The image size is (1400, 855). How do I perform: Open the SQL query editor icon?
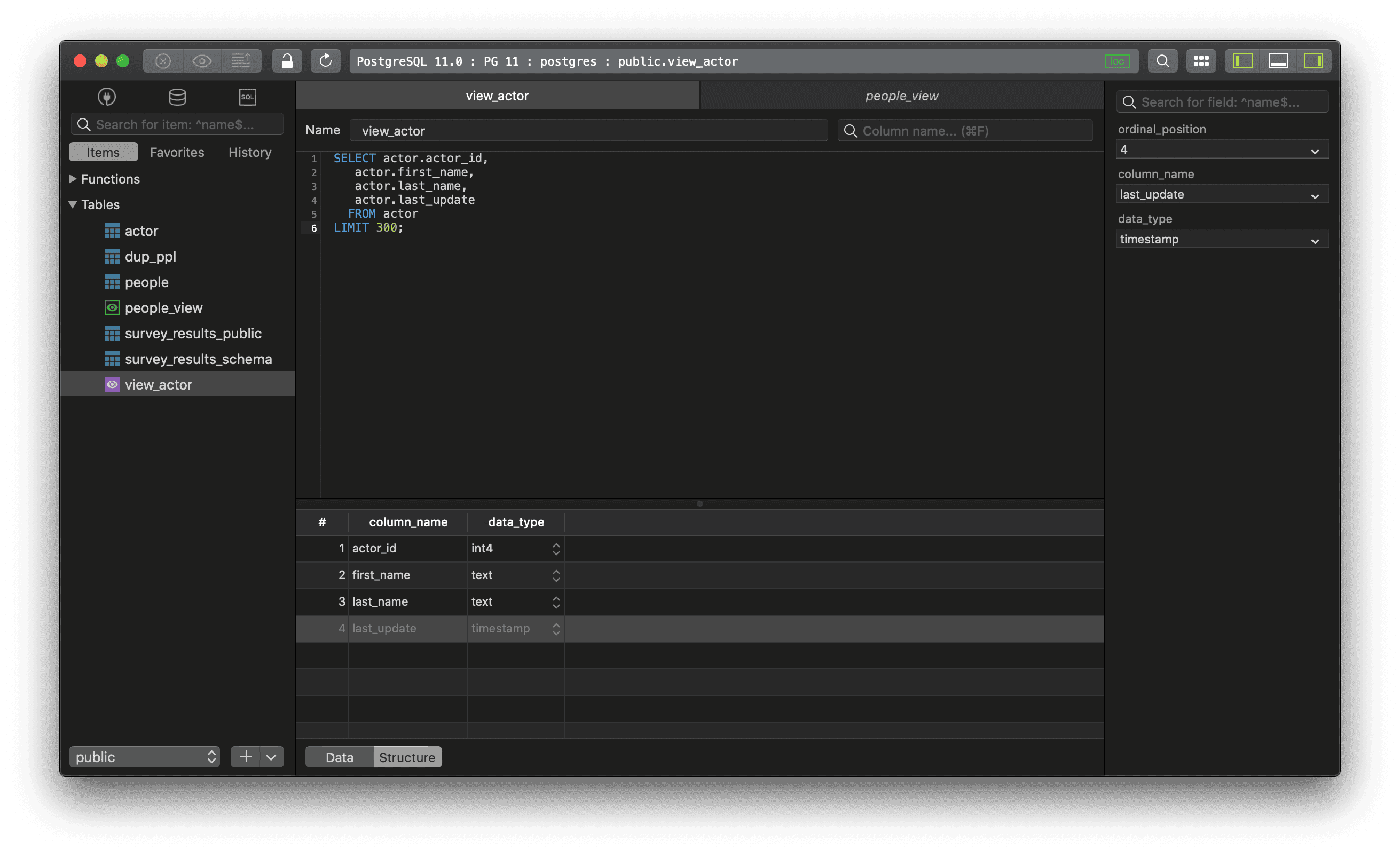tap(248, 97)
